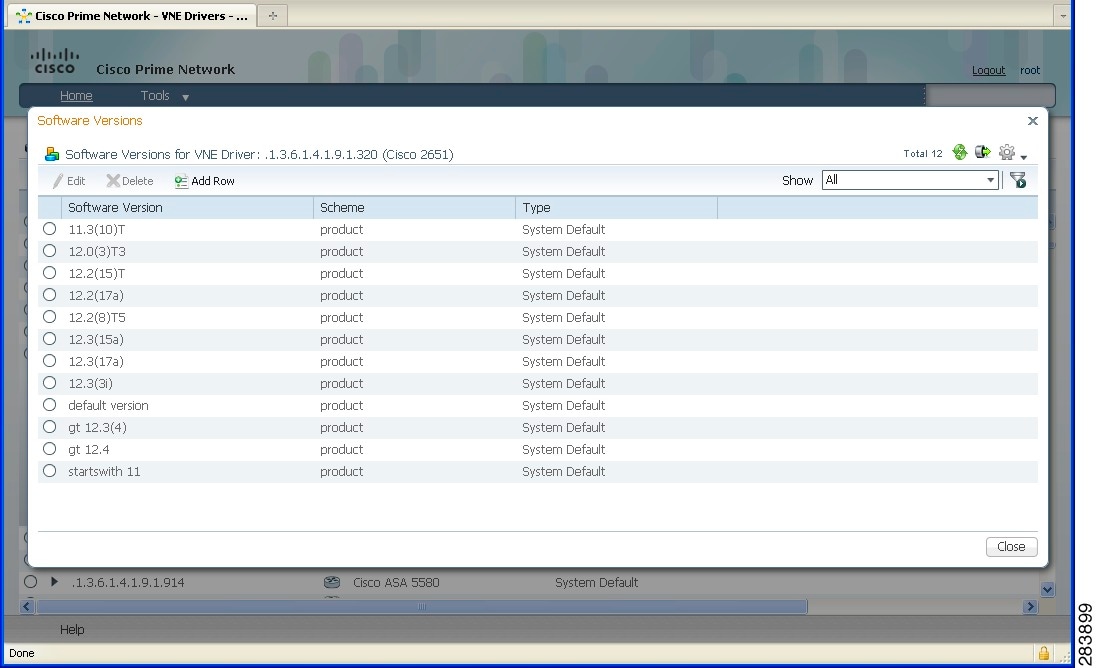Screen dimensions: 1097x668
Task: Open the gear settings menu
Action: point(1007,152)
